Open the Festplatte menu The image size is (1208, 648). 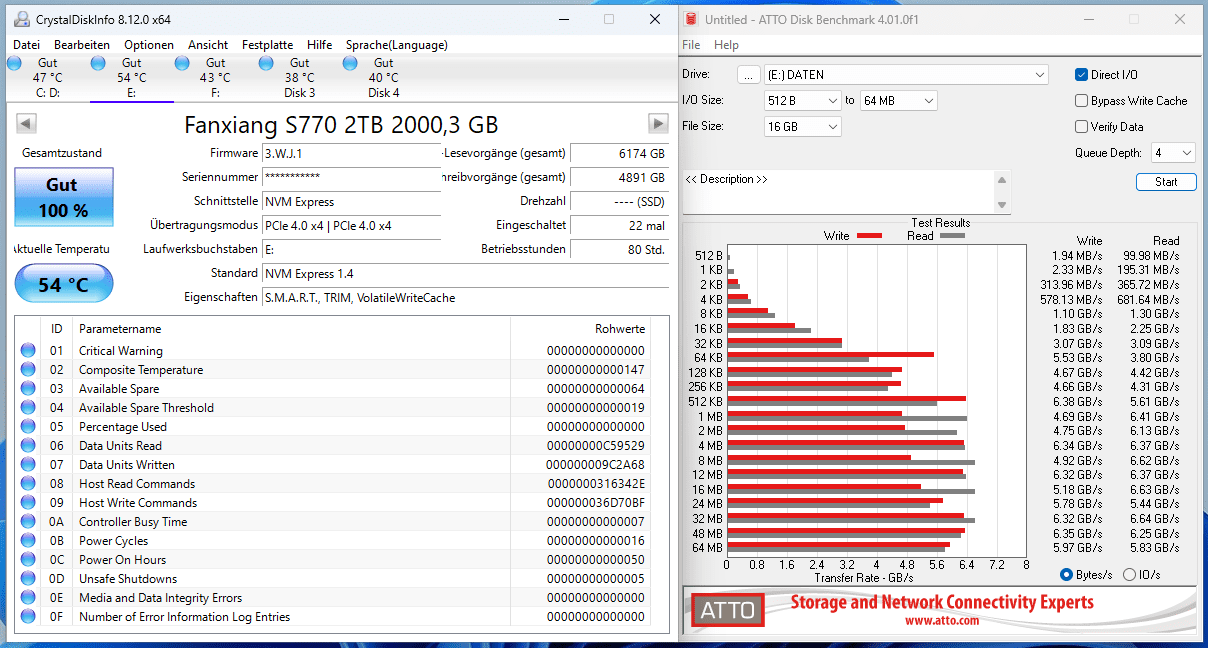coord(268,44)
